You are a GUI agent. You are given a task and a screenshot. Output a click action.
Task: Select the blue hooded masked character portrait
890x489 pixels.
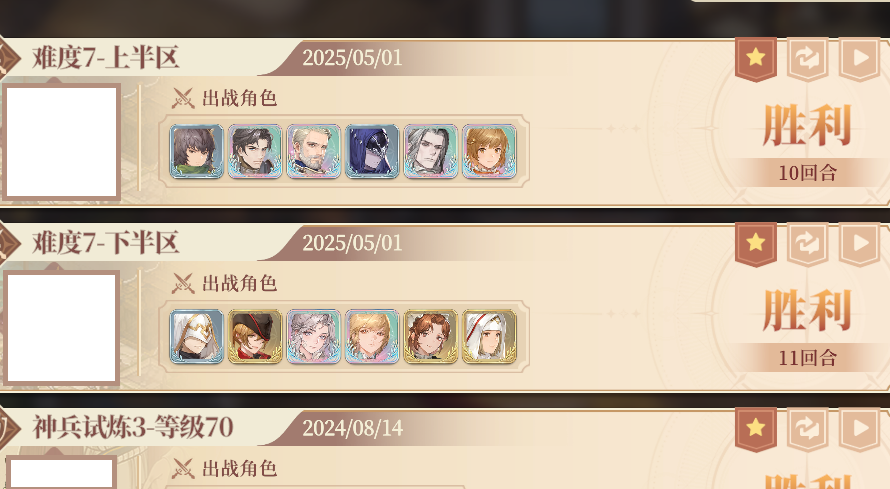tap(372, 151)
